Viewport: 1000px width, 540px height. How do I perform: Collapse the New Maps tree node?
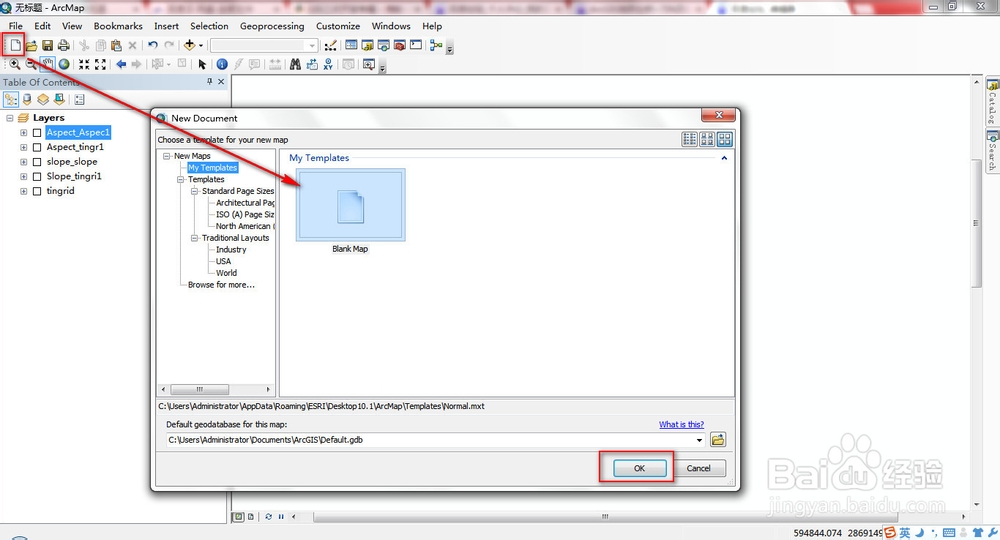click(x=166, y=156)
